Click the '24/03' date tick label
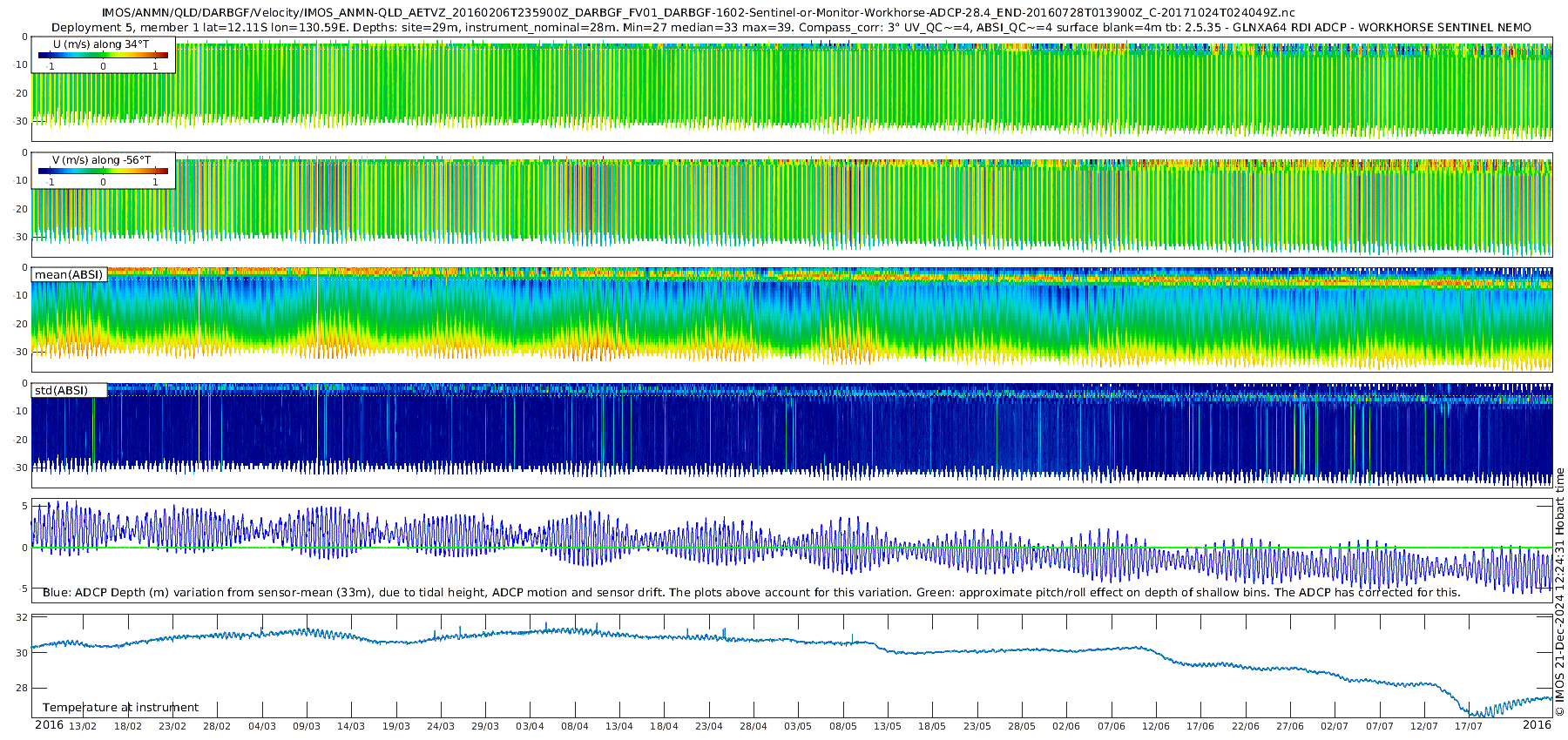The image size is (1568, 740). pyautogui.click(x=441, y=726)
